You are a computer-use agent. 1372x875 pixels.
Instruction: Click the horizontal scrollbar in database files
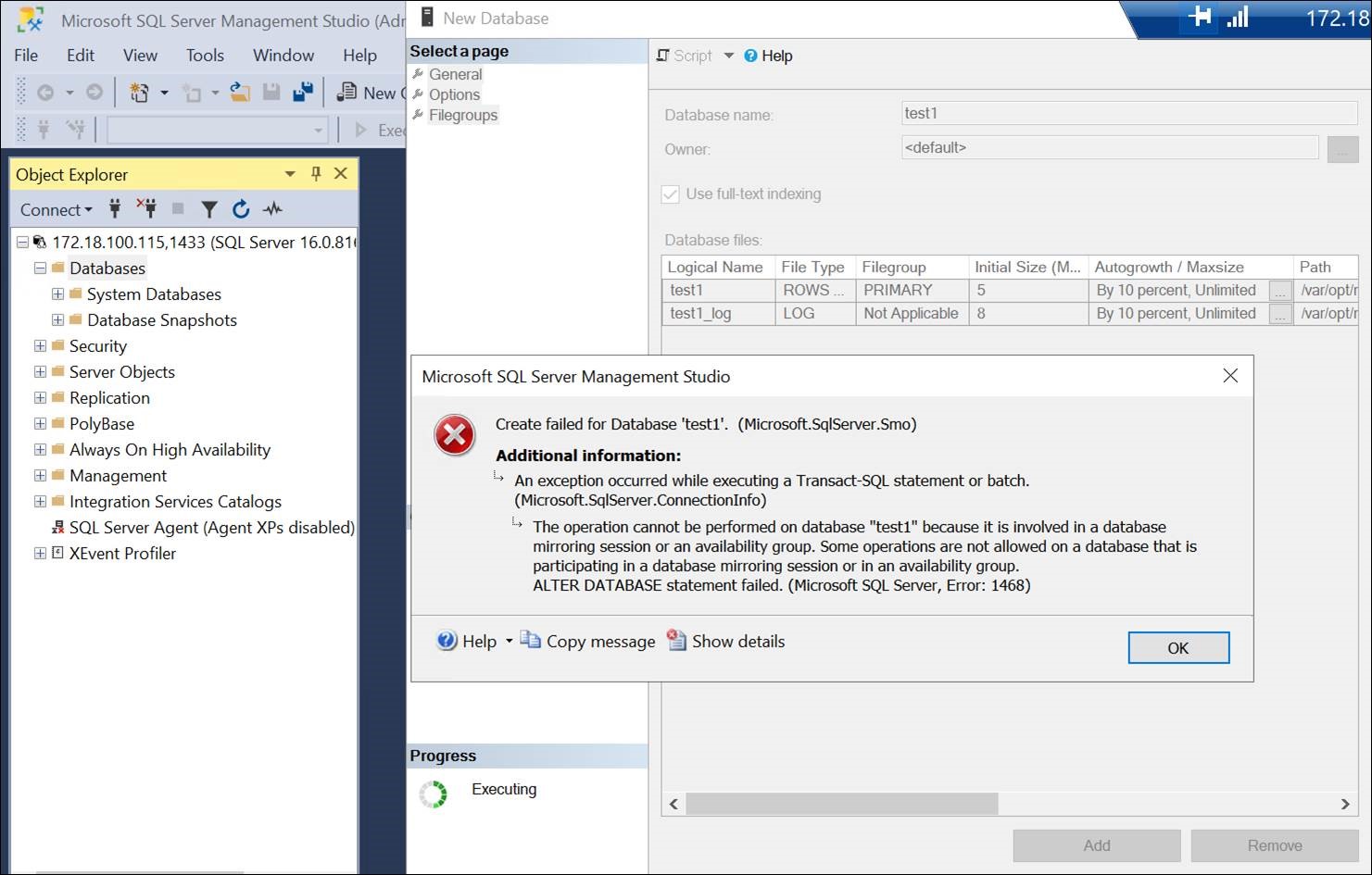pos(842,804)
